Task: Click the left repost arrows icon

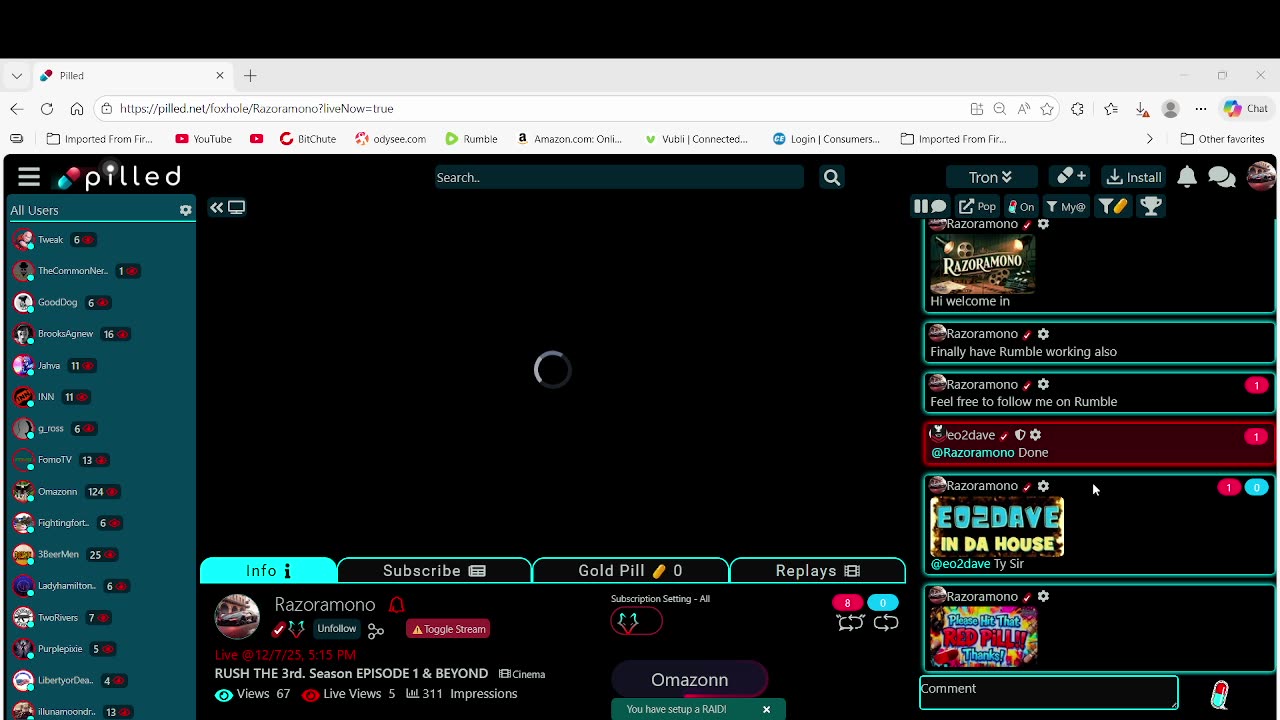Action: [850, 622]
